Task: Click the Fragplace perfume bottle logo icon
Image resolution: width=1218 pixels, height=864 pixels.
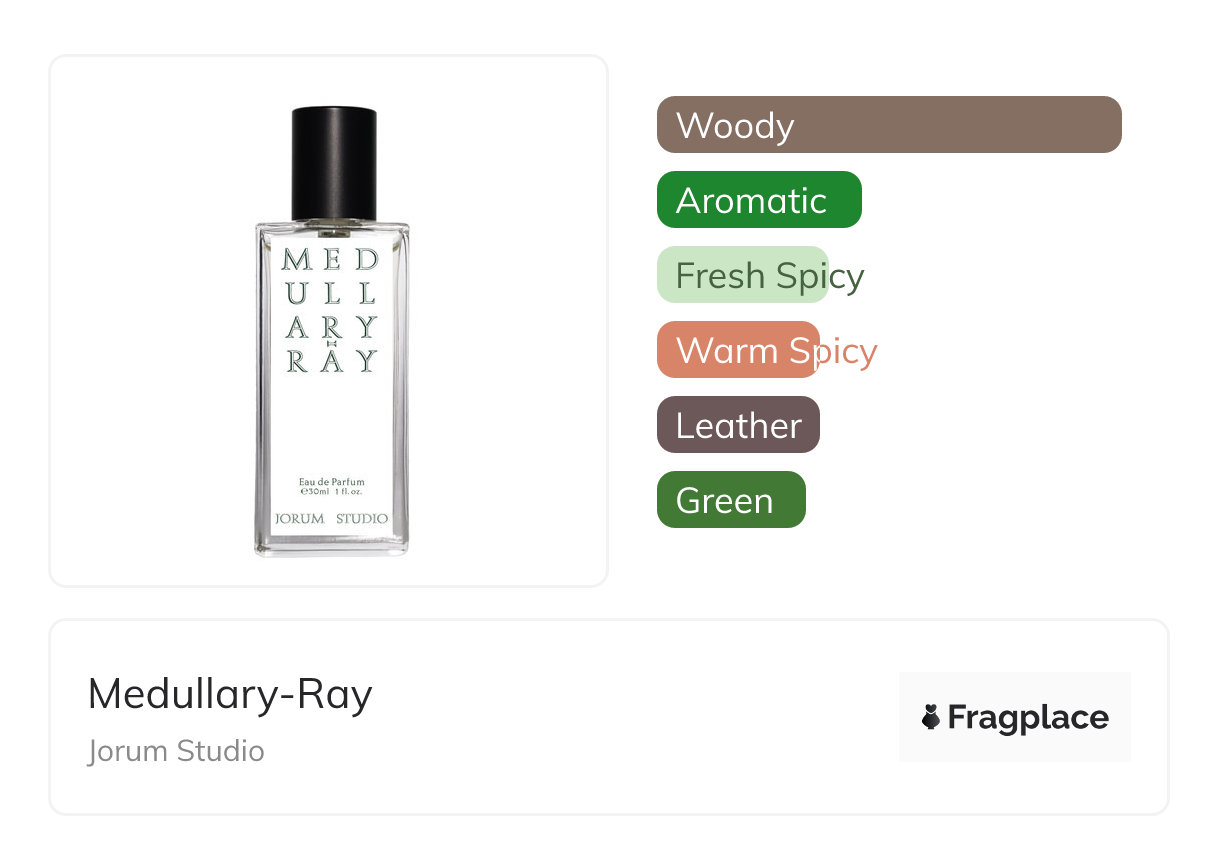Action: coord(931,717)
